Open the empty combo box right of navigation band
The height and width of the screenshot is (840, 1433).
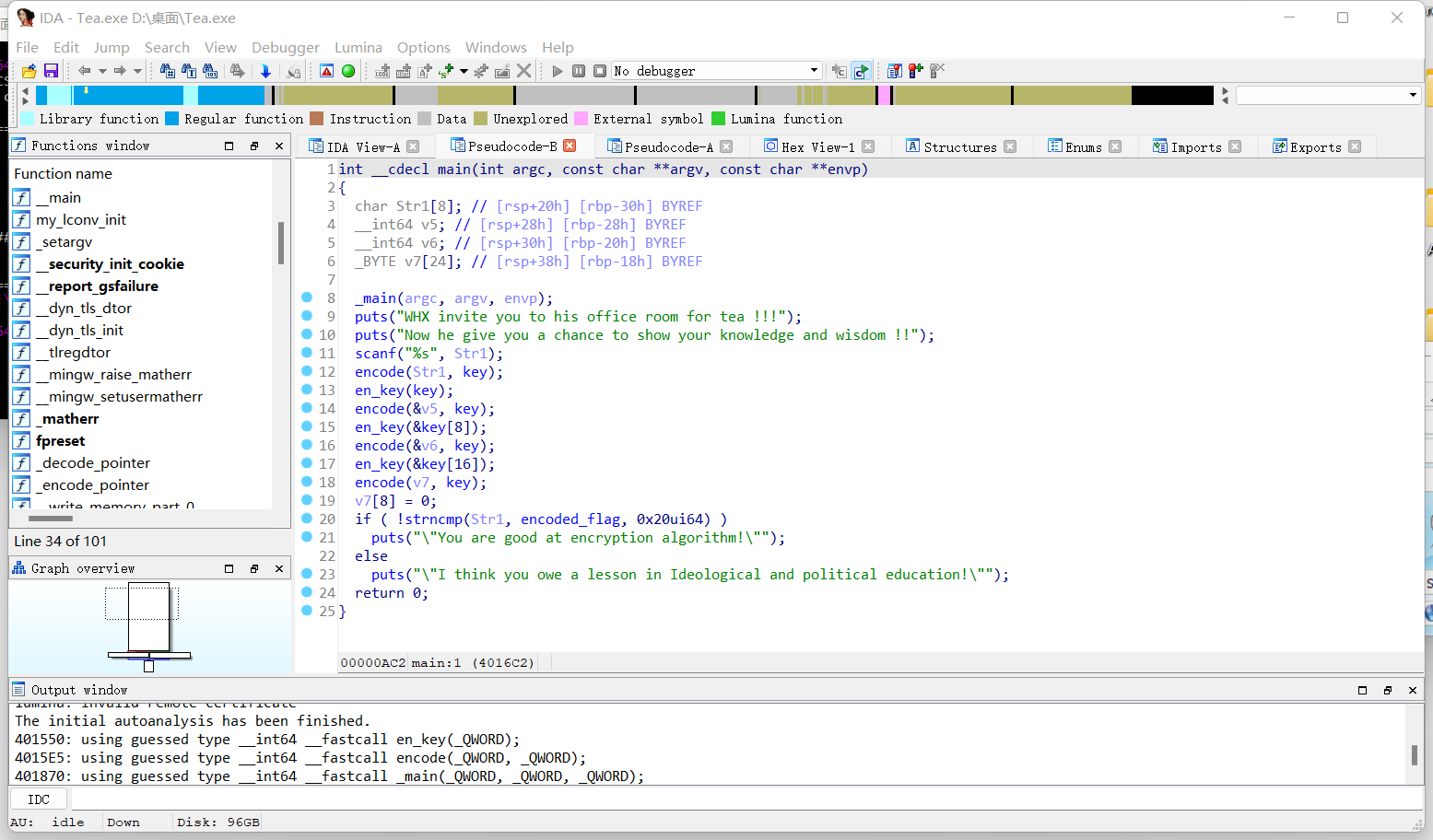click(x=1328, y=95)
